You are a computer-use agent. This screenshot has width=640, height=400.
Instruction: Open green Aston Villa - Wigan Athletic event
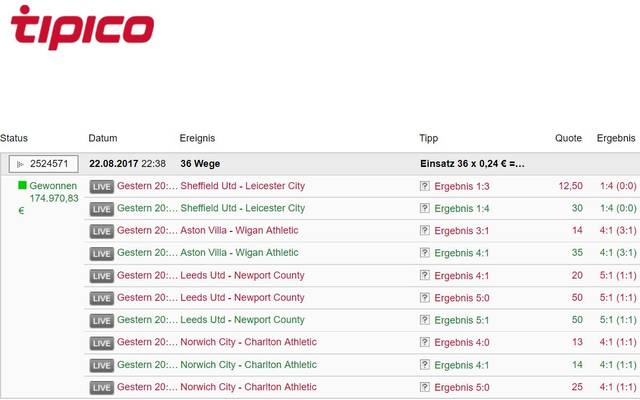pyautogui.click(x=239, y=253)
